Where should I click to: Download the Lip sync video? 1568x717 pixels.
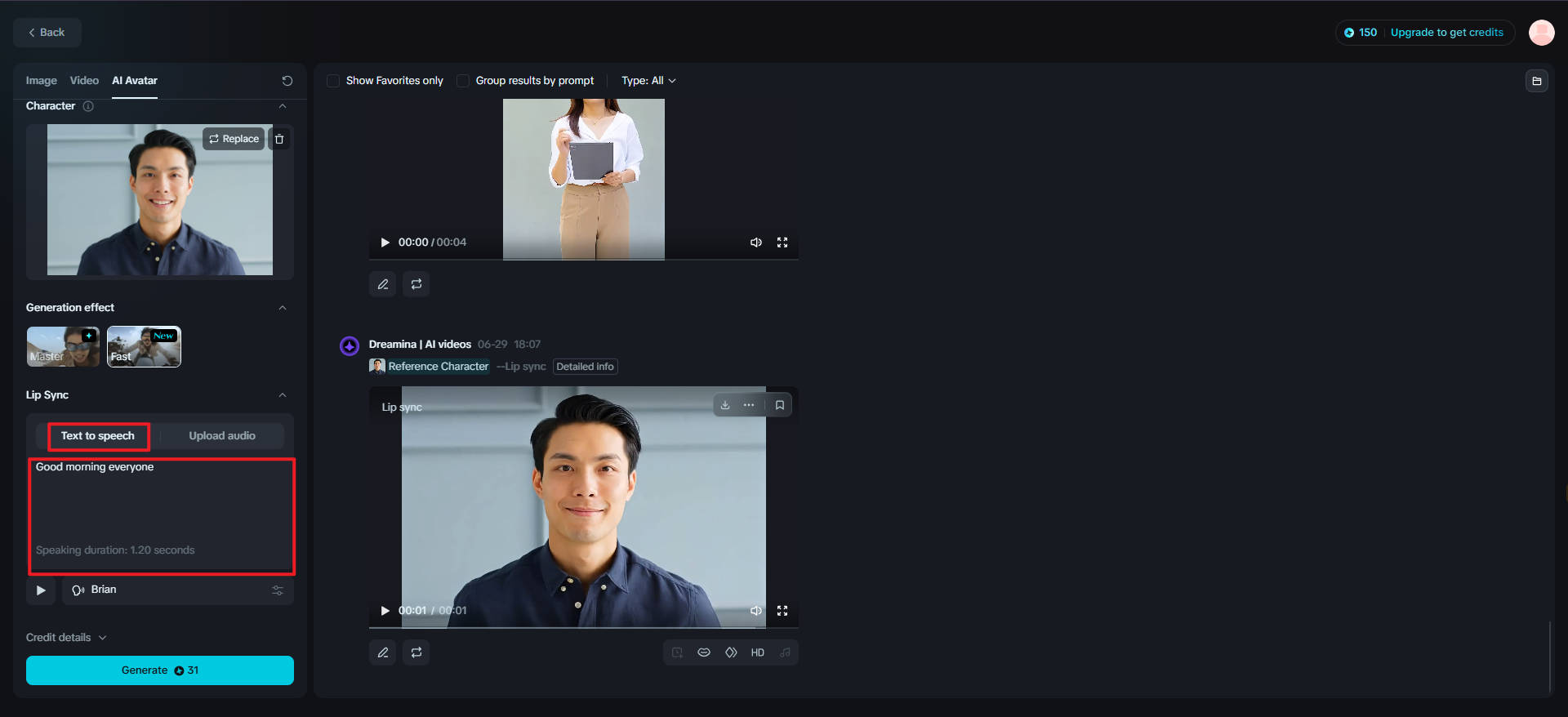pyautogui.click(x=725, y=405)
